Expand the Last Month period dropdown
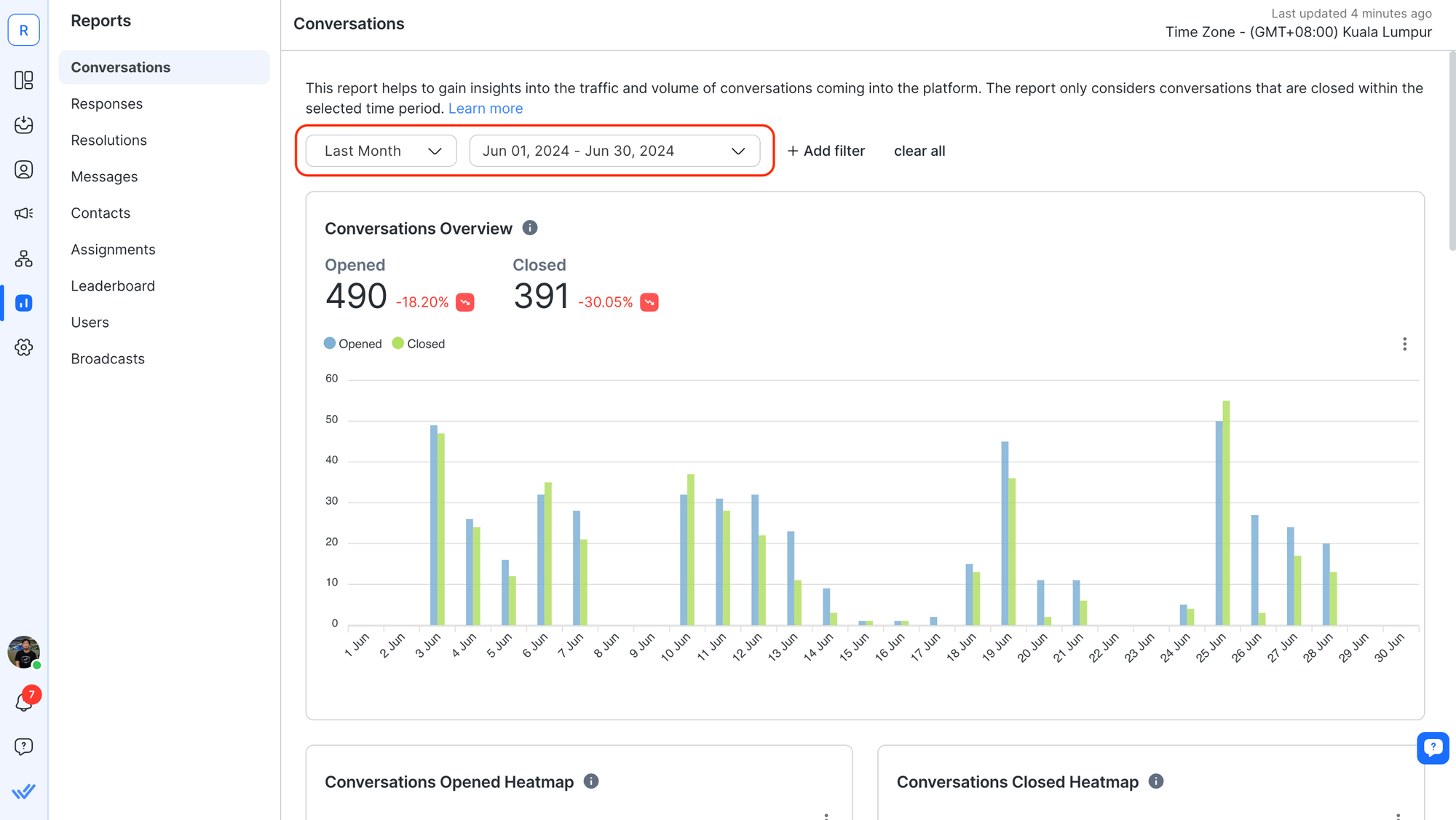This screenshot has height=820, width=1456. [381, 151]
